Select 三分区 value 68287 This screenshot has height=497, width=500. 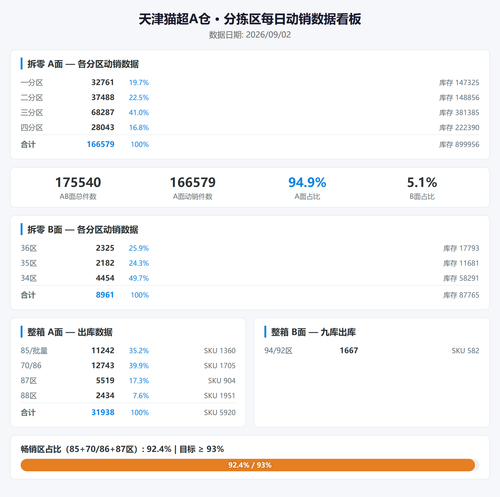[103, 112]
